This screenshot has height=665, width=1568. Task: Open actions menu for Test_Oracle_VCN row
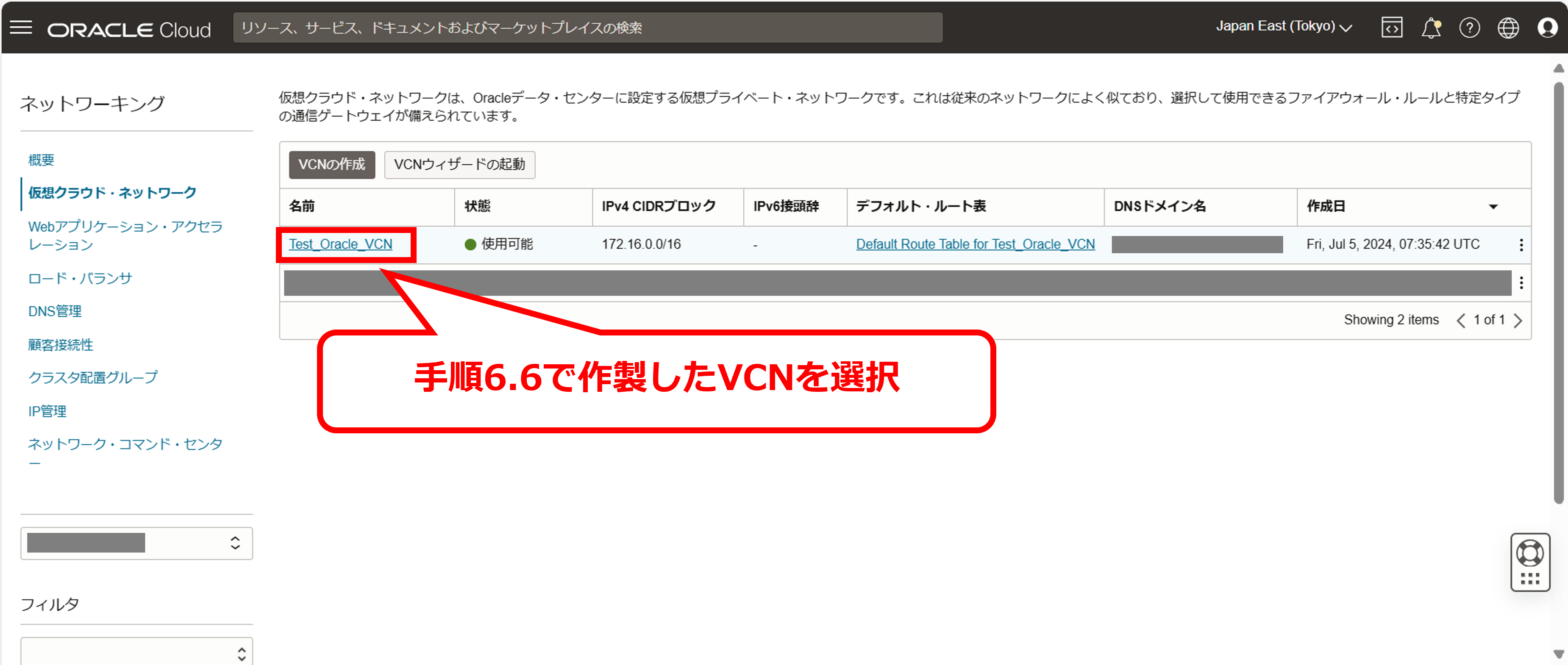click(x=1521, y=244)
